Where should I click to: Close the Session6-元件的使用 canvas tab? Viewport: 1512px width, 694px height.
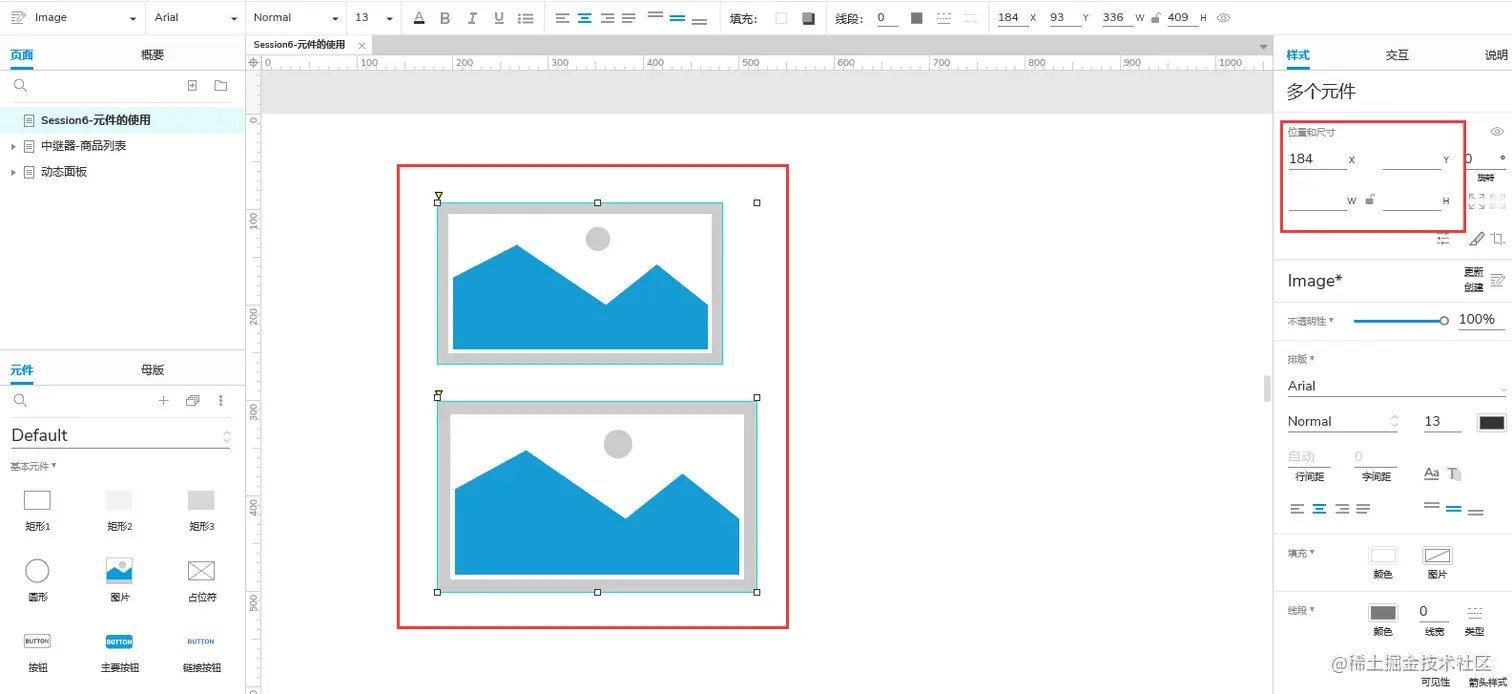click(362, 45)
